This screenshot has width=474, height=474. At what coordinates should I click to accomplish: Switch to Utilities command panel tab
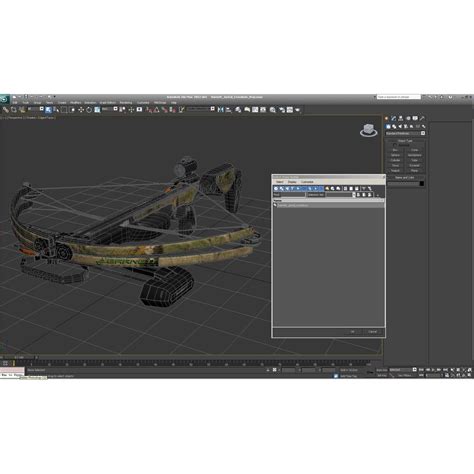pos(422,118)
